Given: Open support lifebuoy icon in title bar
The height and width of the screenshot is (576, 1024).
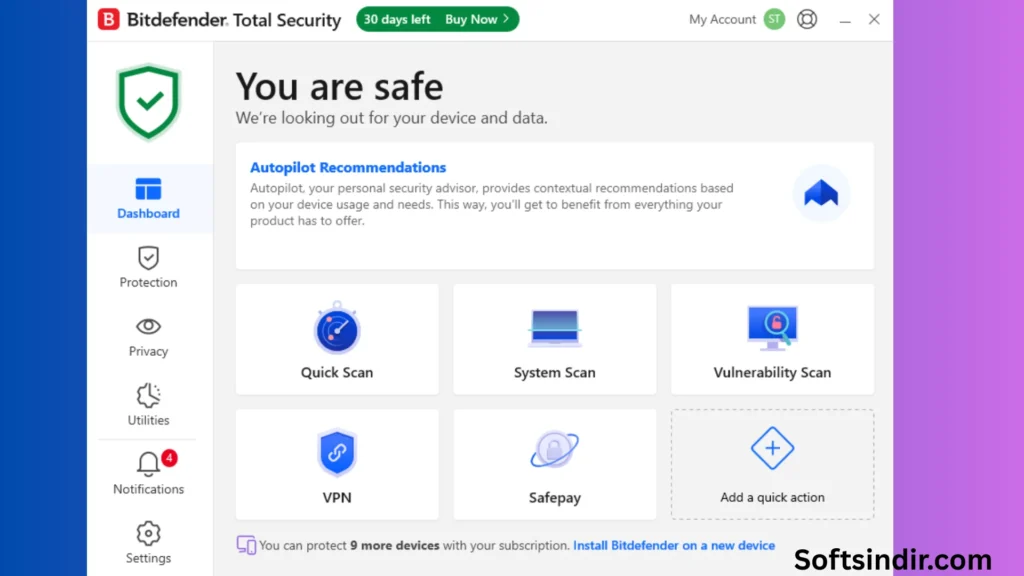Looking at the screenshot, I should [807, 19].
